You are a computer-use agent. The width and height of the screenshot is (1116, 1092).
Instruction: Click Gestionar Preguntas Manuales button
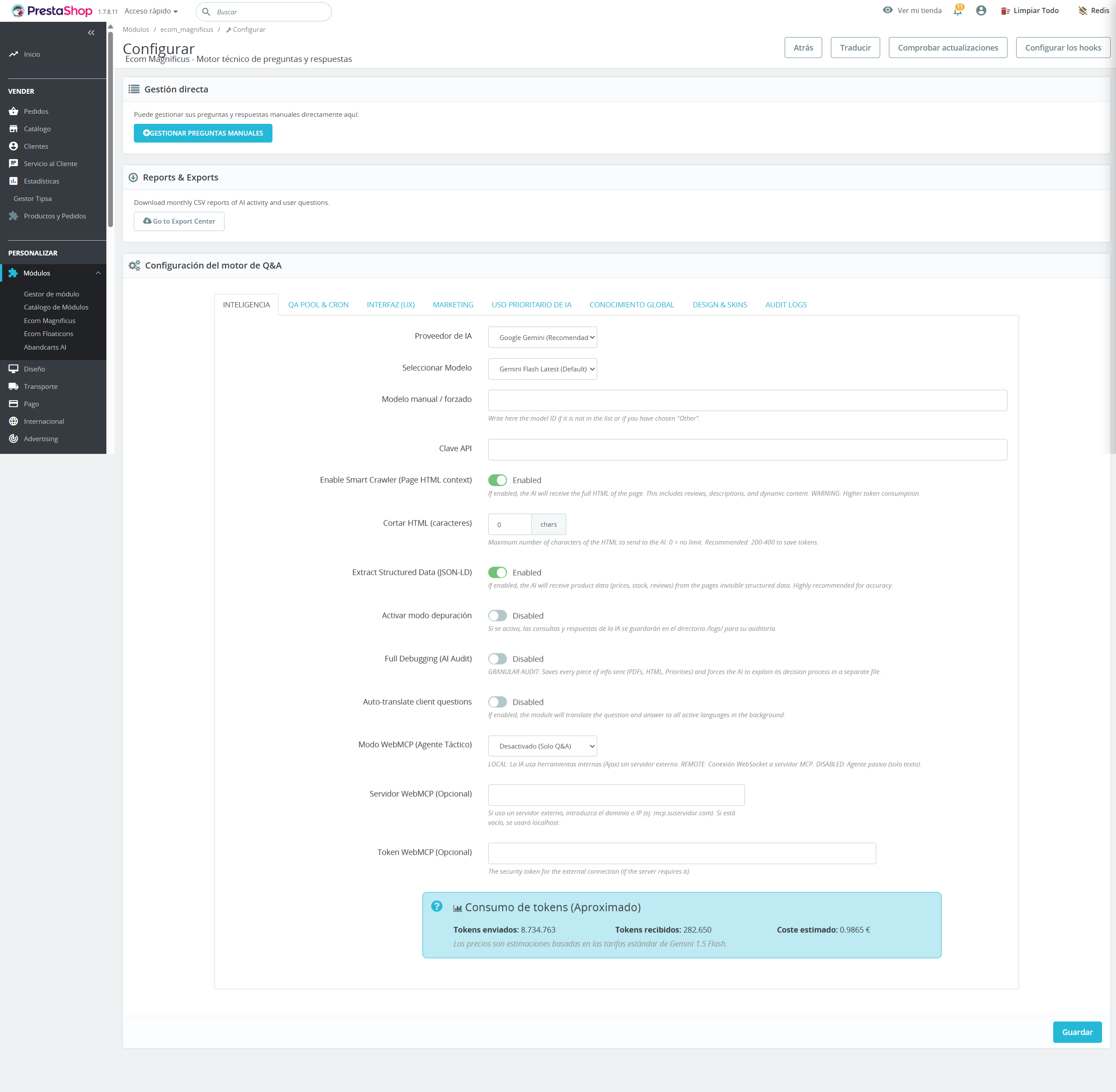click(203, 133)
